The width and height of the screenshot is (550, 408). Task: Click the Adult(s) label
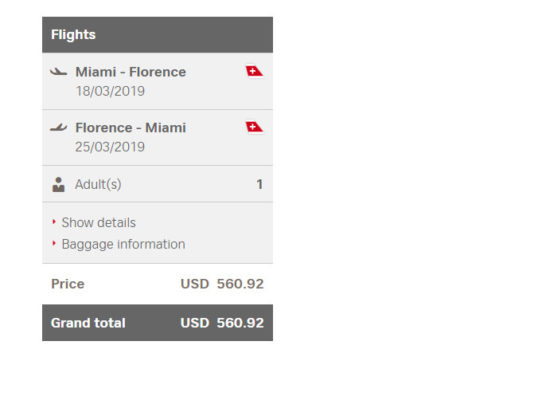coord(98,184)
